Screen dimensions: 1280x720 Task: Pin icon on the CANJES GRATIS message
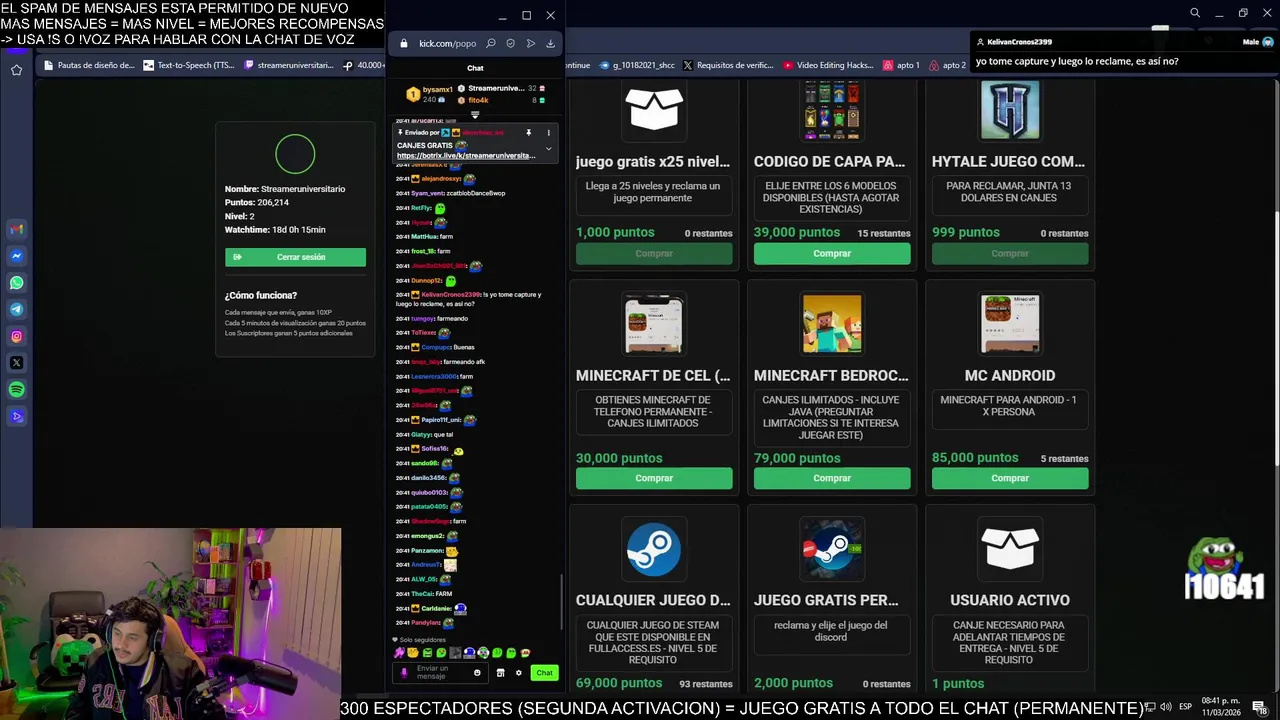[528, 132]
